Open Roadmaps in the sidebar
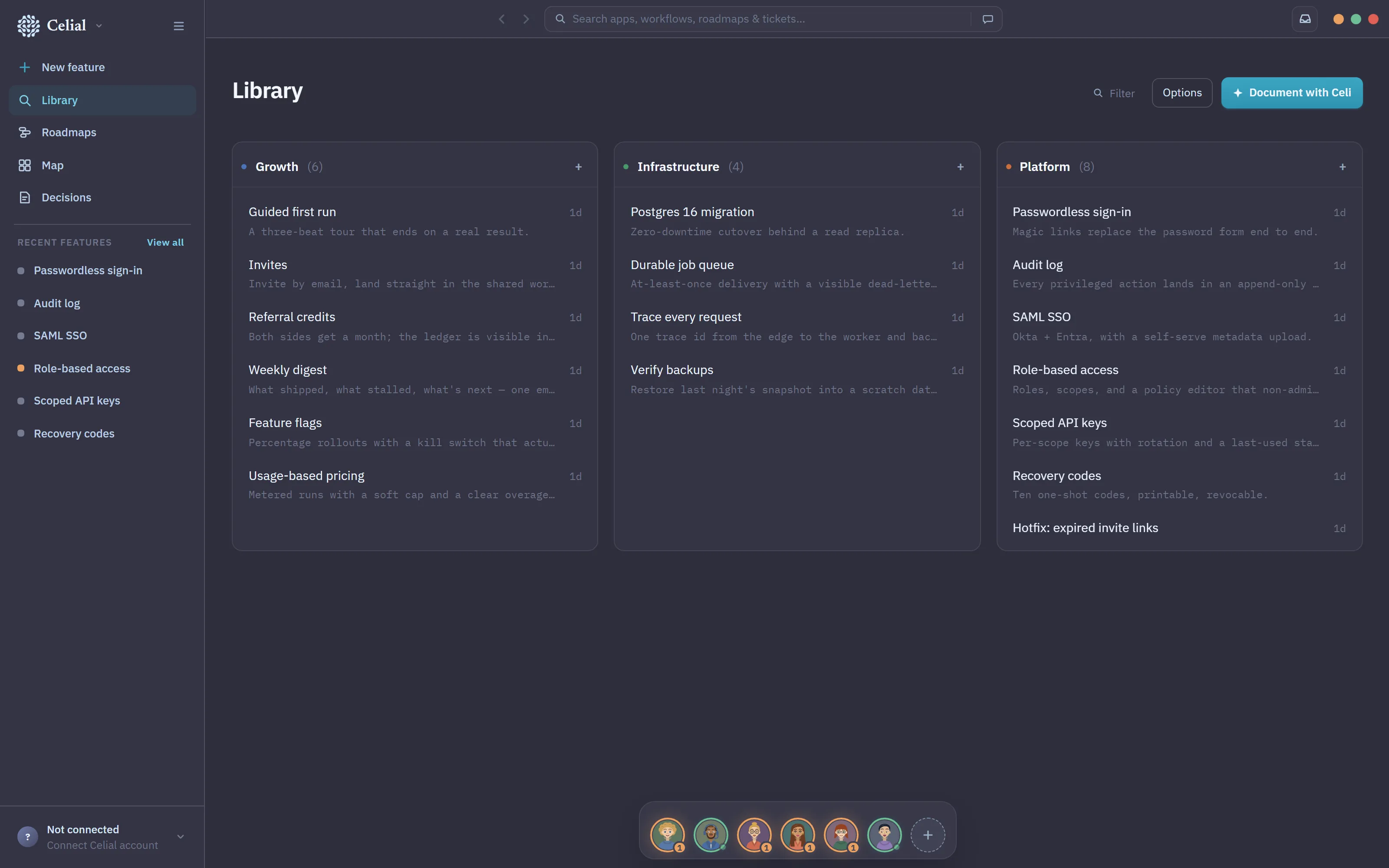This screenshot has height=868, width=1389. (x=102, y=133)
